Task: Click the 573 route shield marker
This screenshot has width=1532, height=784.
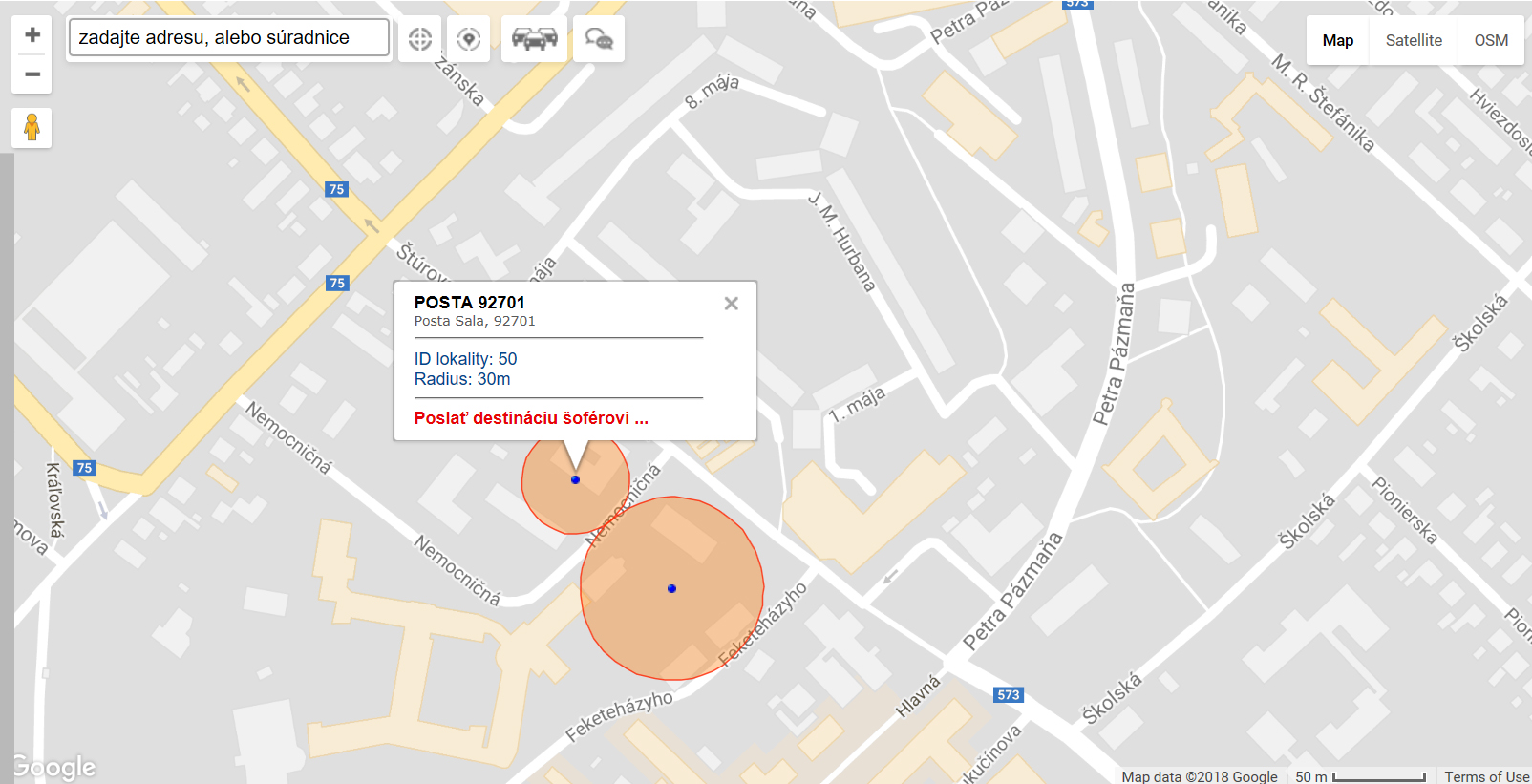Action: tap(1009, 695)
